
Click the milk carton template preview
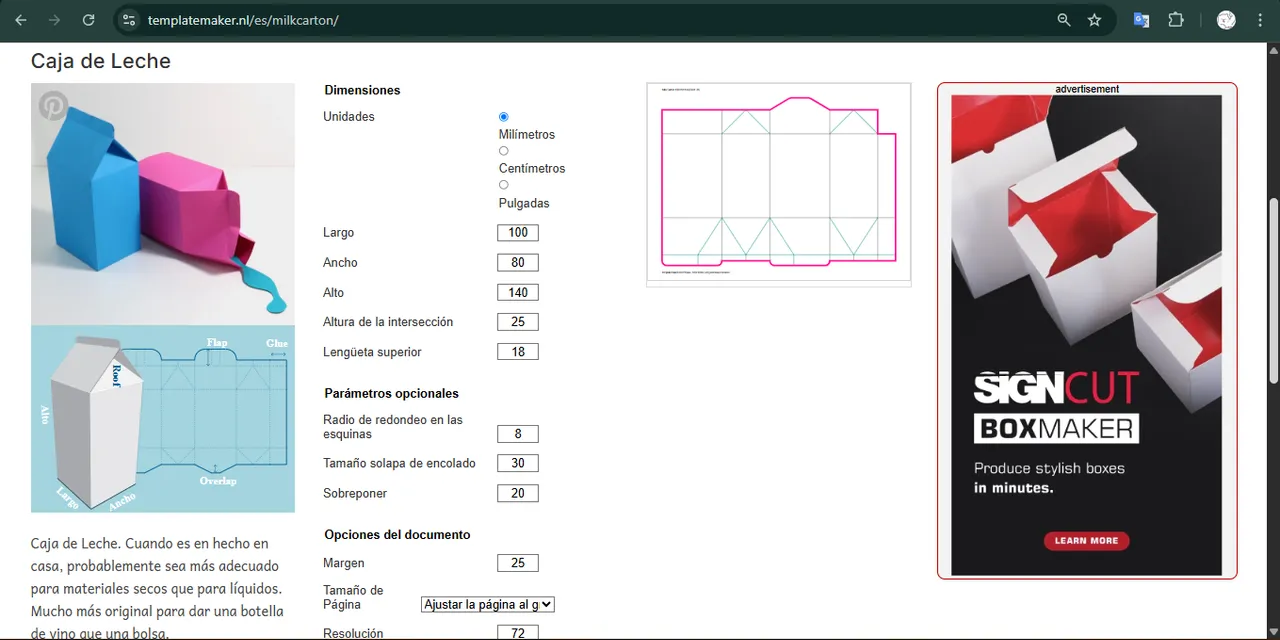pyautogui.click(x=779, y=184)
